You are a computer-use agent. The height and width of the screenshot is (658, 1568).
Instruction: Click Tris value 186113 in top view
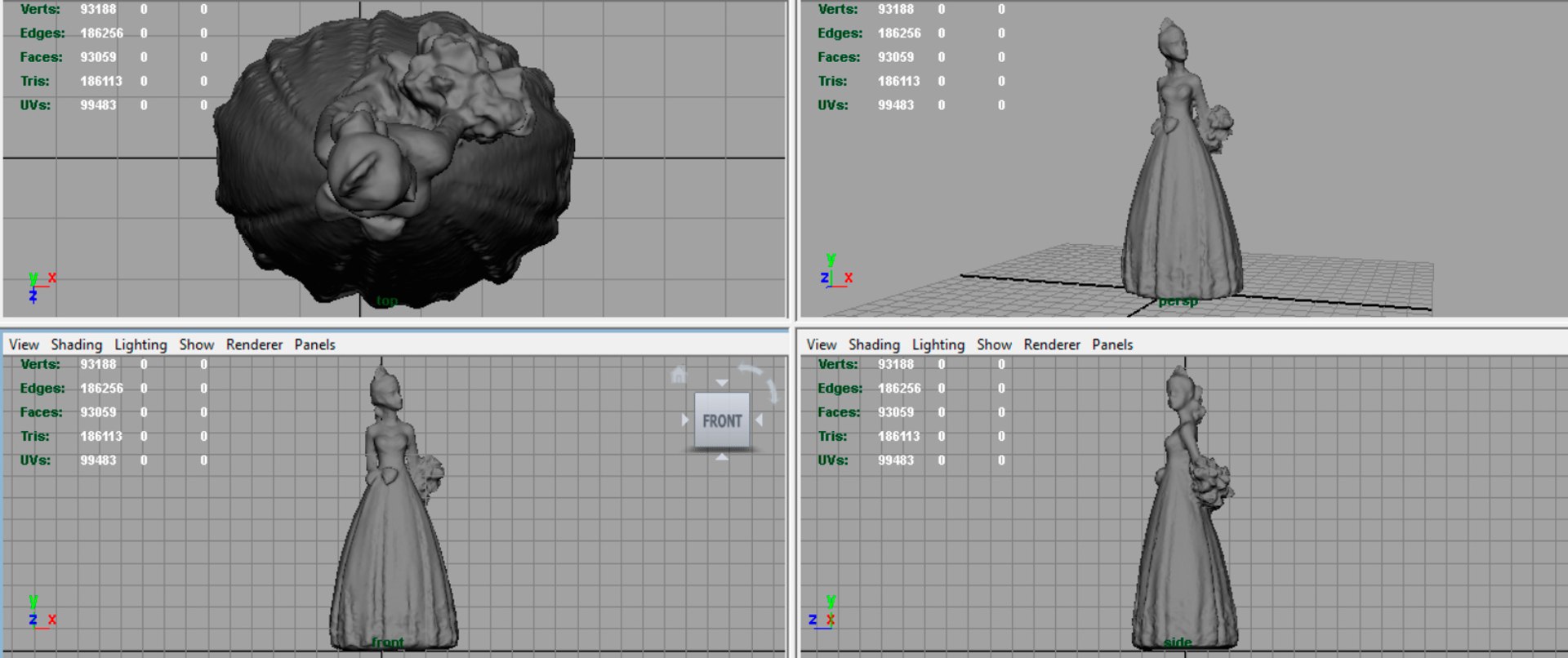[x=101, y=81]
